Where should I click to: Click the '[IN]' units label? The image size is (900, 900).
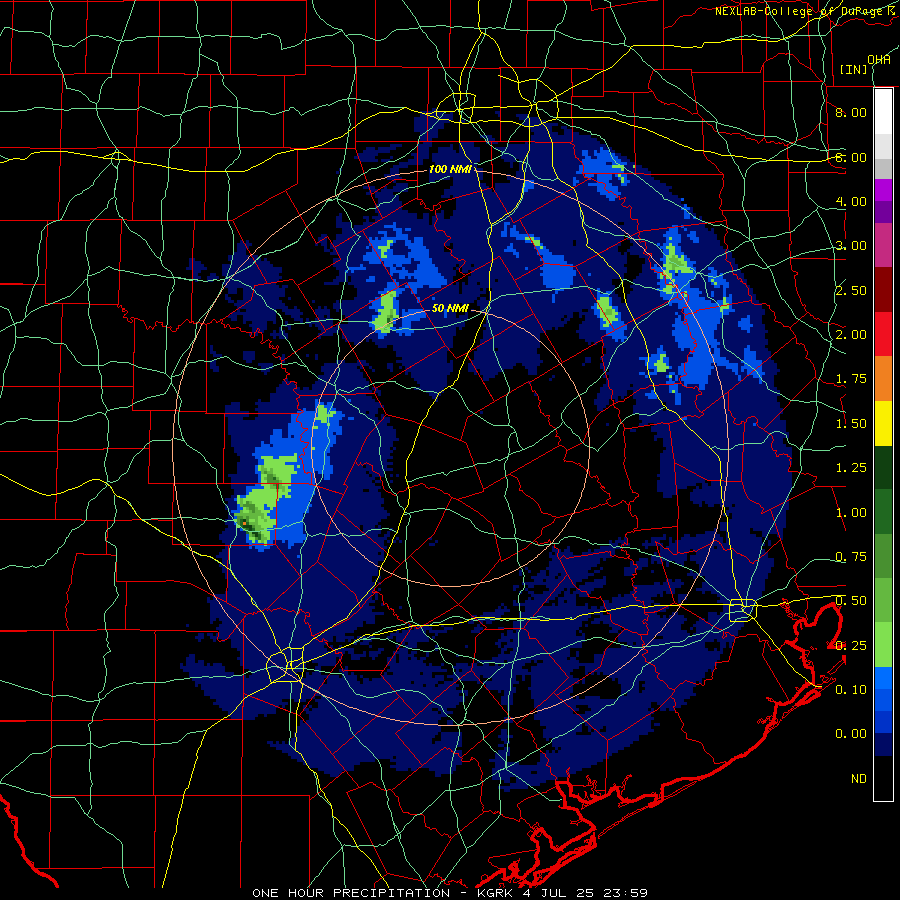[x=854, y=69]
